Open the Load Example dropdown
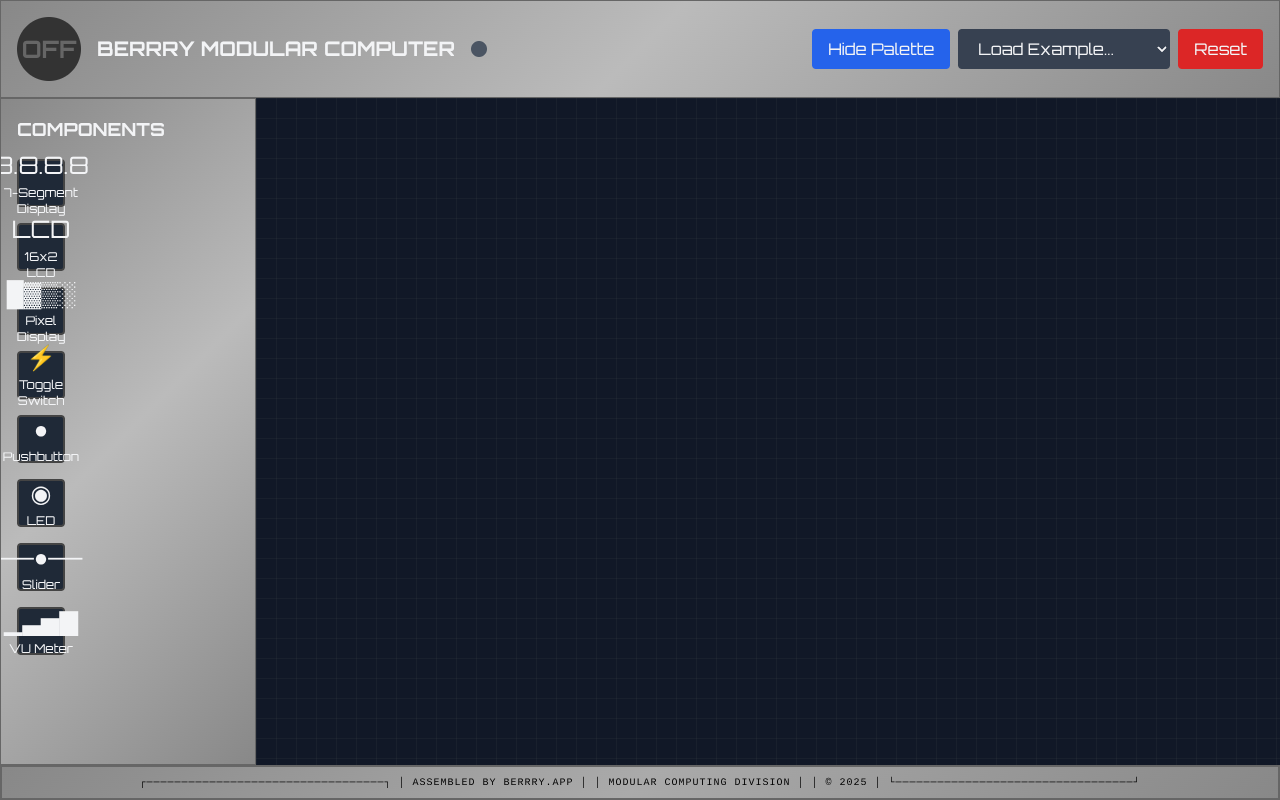The image size is (1280, 800). click(x=1063, y=48)
